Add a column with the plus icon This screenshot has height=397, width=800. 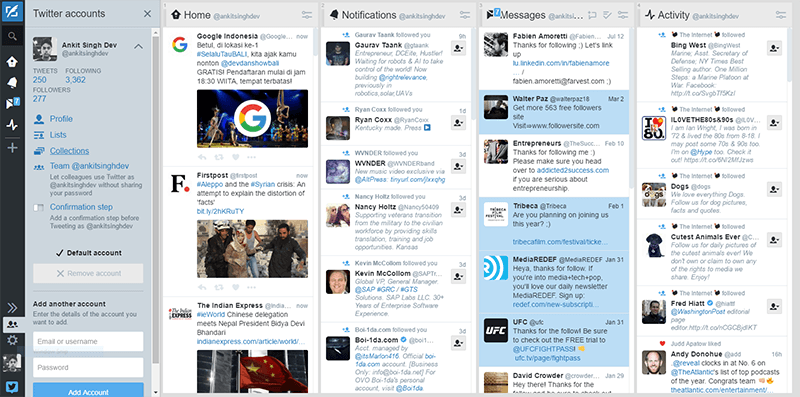pos(12,148)
